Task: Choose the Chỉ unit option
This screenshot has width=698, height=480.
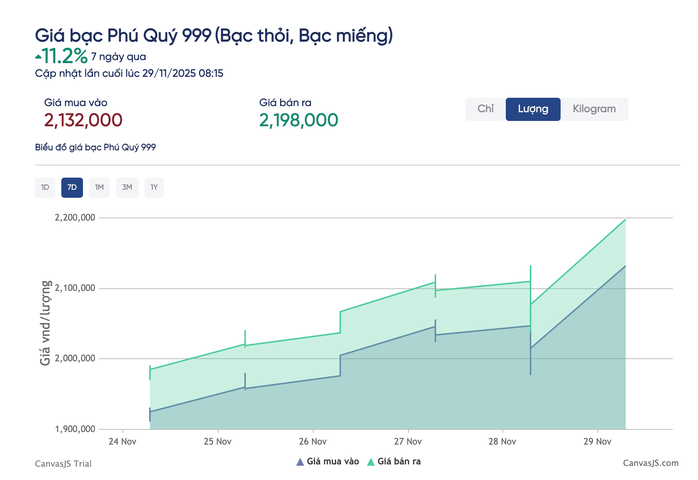Action: coord(486,109)
